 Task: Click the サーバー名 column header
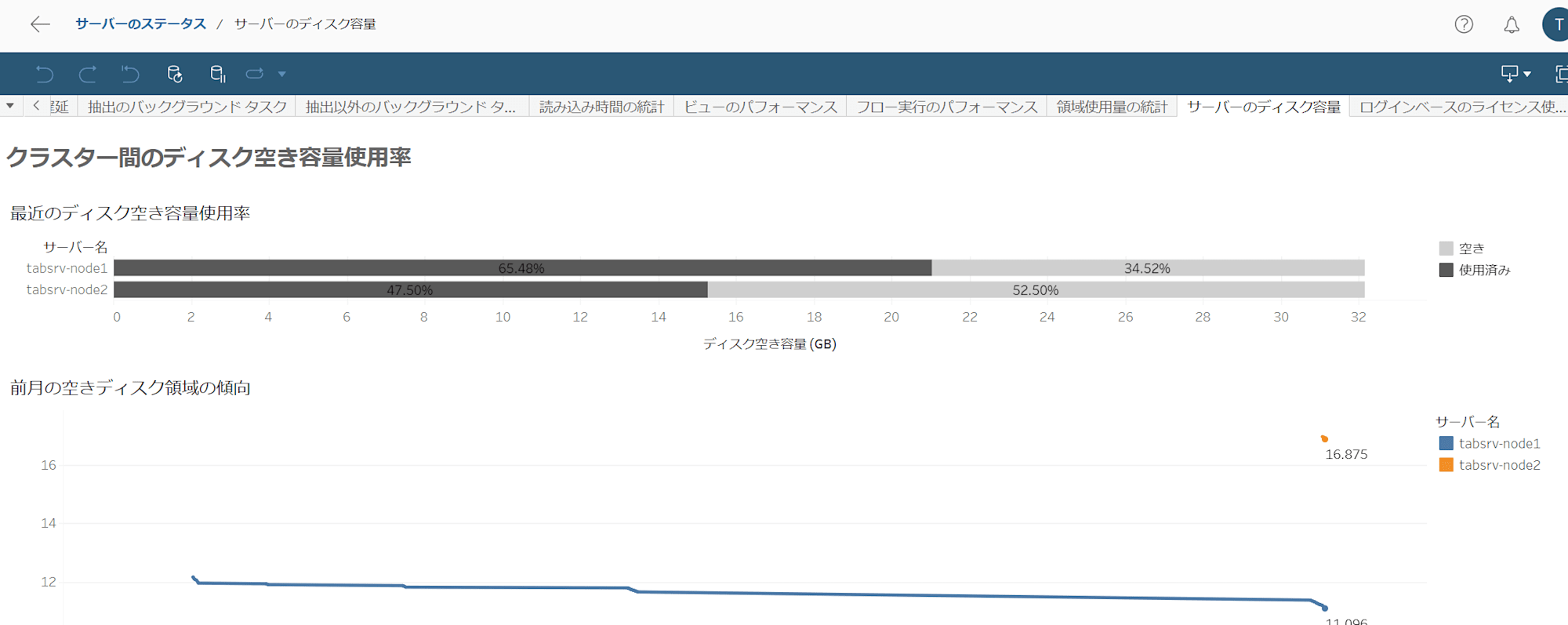(75, 247)
